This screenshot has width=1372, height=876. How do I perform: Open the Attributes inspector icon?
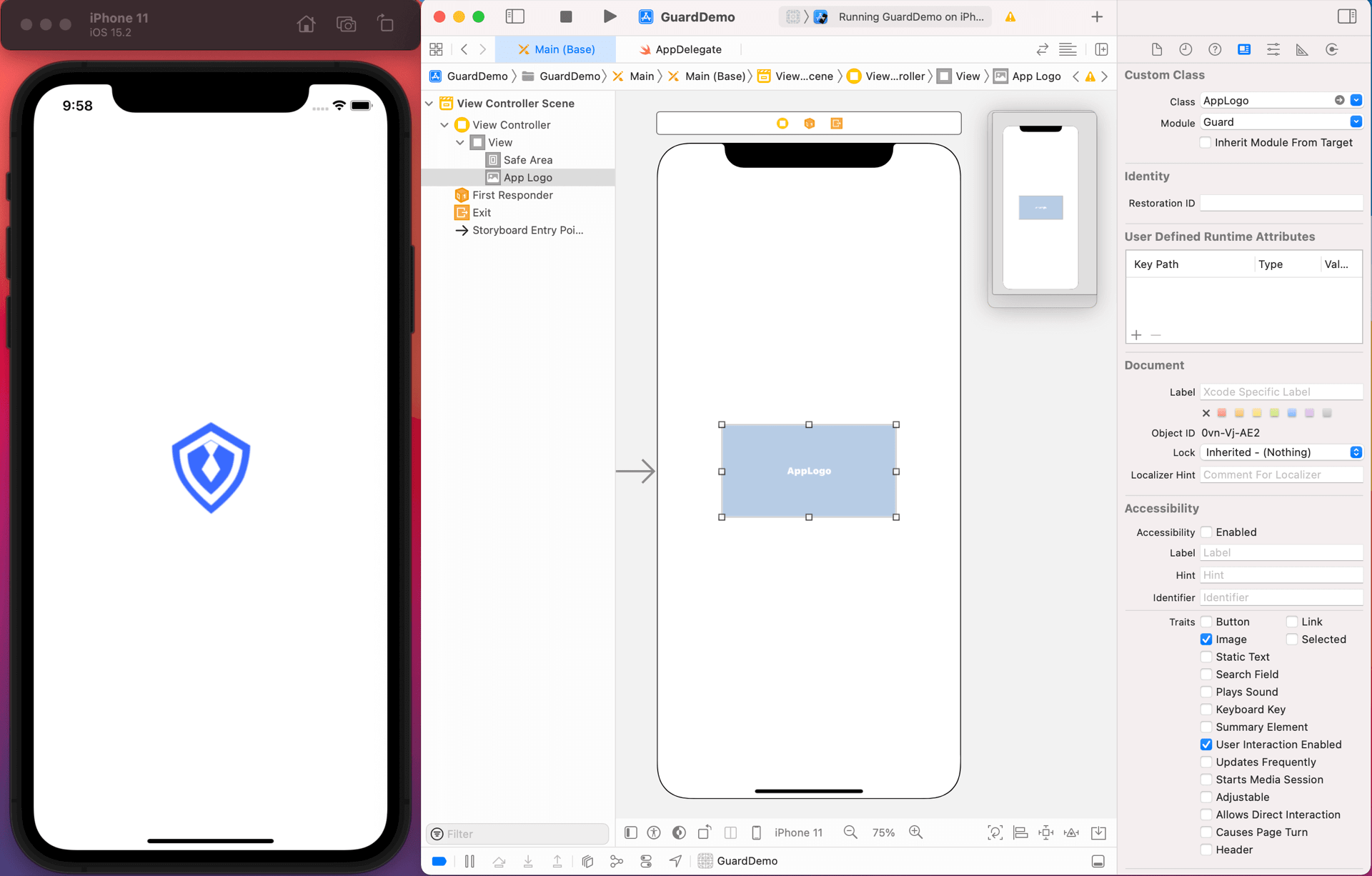coord(1273,49)
